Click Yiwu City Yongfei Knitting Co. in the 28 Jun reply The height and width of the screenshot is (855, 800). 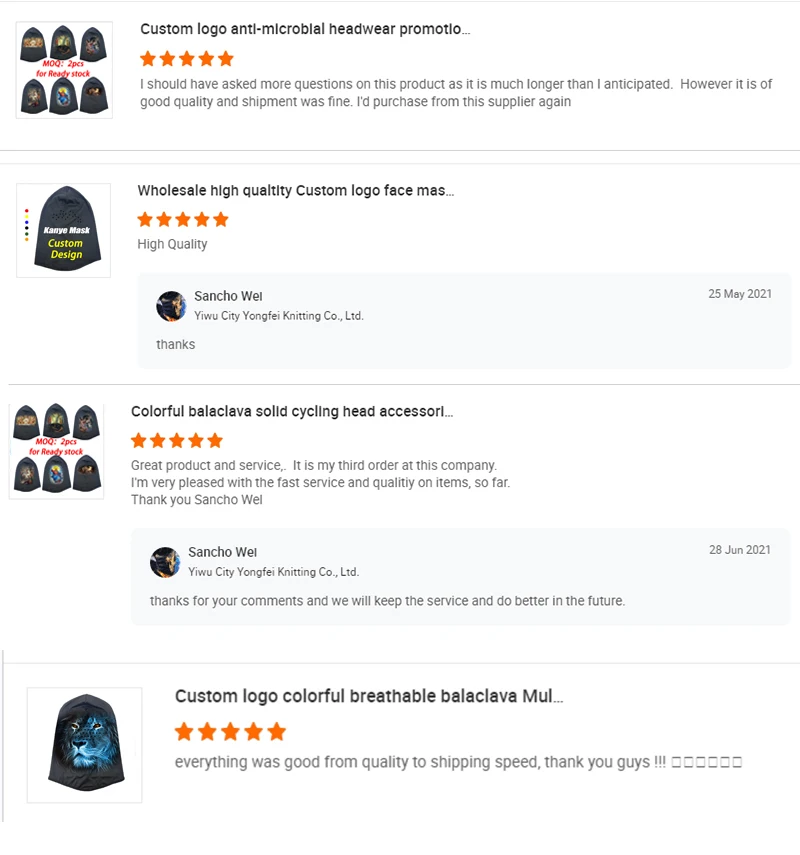point(273,572)
